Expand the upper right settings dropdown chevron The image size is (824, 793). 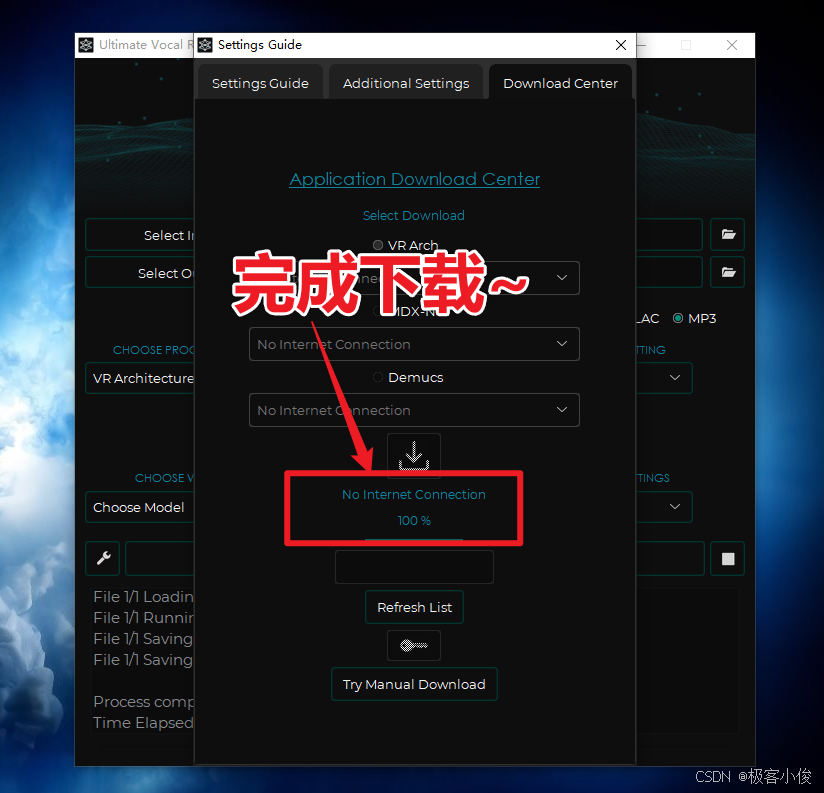tap(675, 378)
